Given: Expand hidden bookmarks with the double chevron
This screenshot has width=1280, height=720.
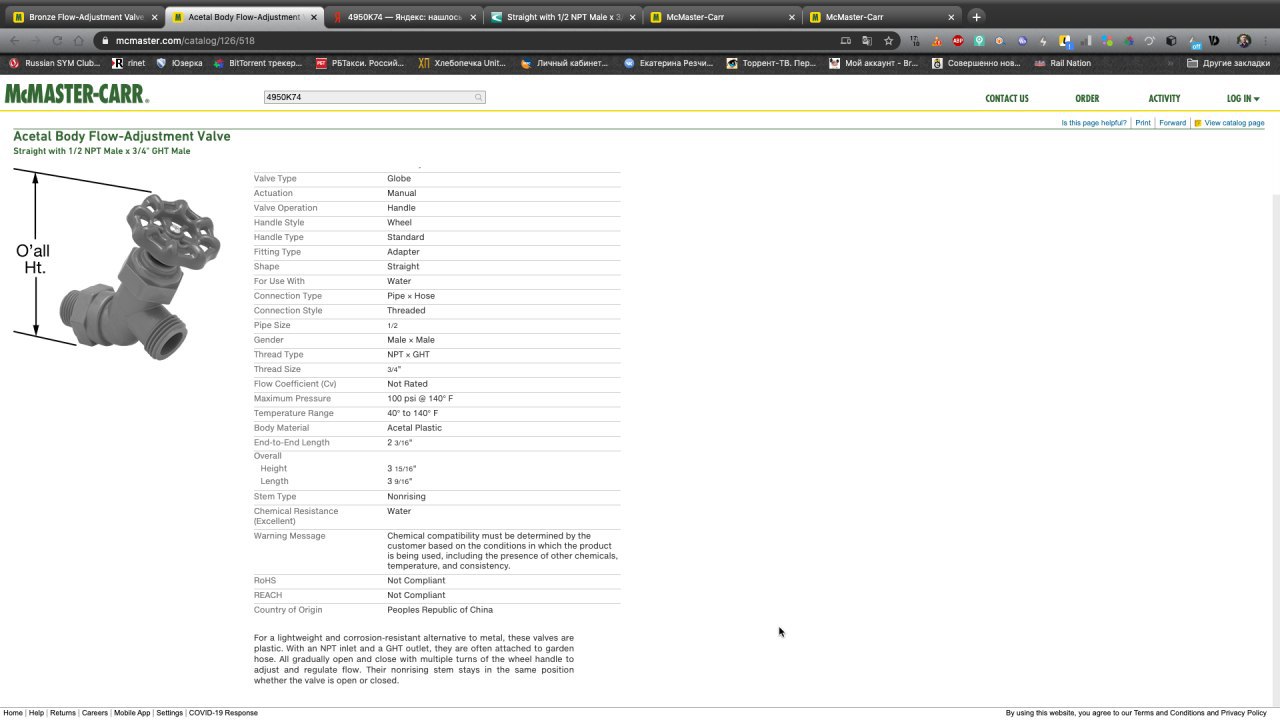Looking at the screenshot, I should (1170, 63).
